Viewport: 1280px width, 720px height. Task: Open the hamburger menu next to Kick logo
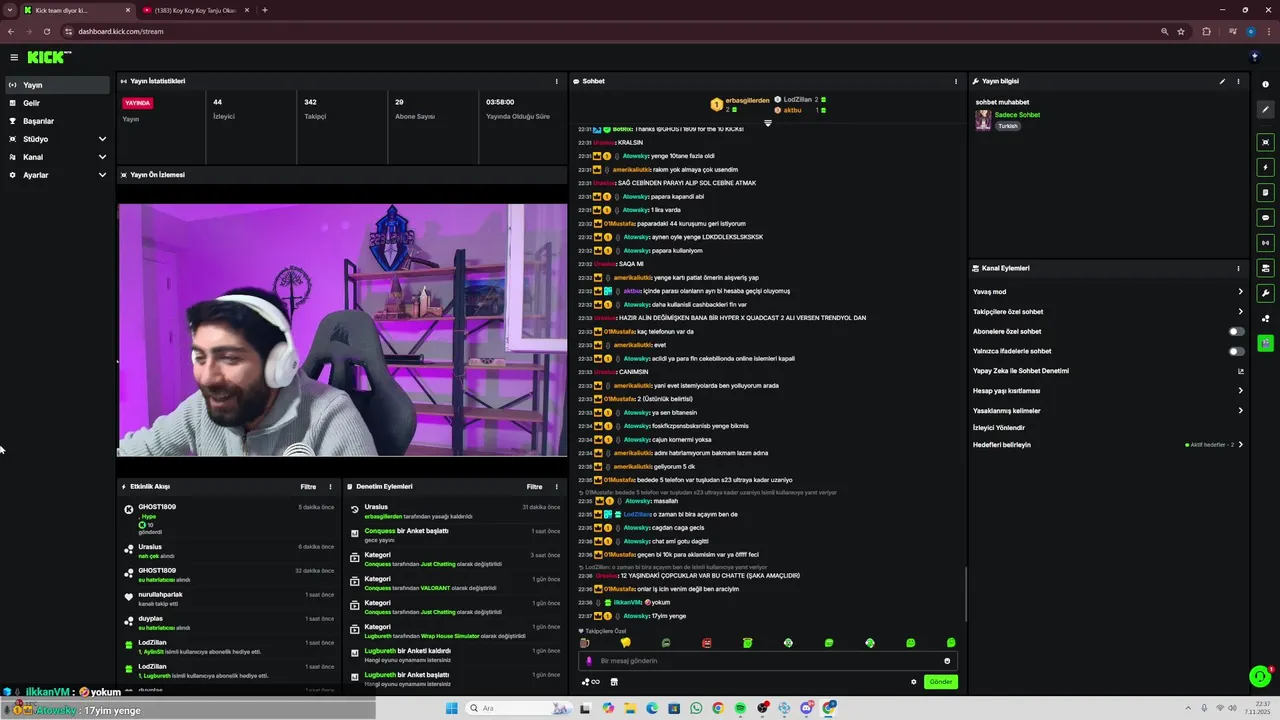[14, 57]
